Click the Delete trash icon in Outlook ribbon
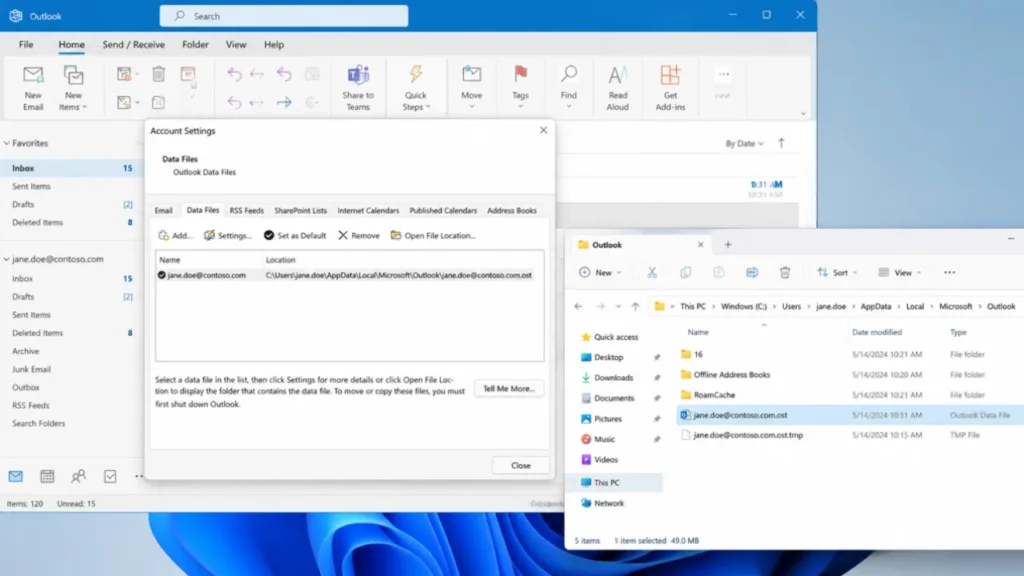Viewport: 1024px width, 576px height. (159, 74)
